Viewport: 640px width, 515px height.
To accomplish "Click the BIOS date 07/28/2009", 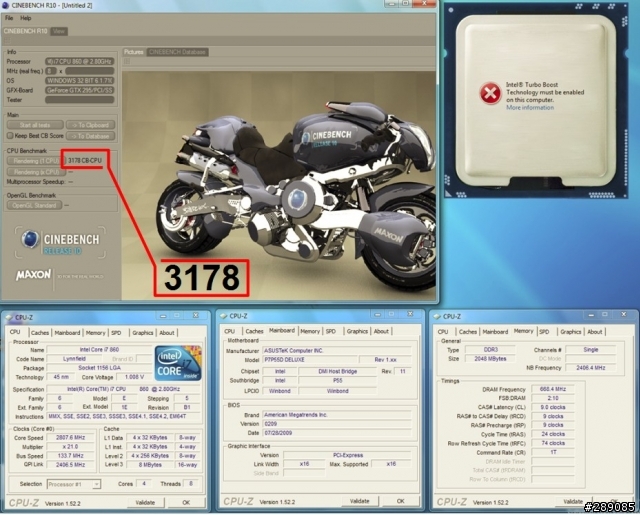I will (x=337, y=433).
